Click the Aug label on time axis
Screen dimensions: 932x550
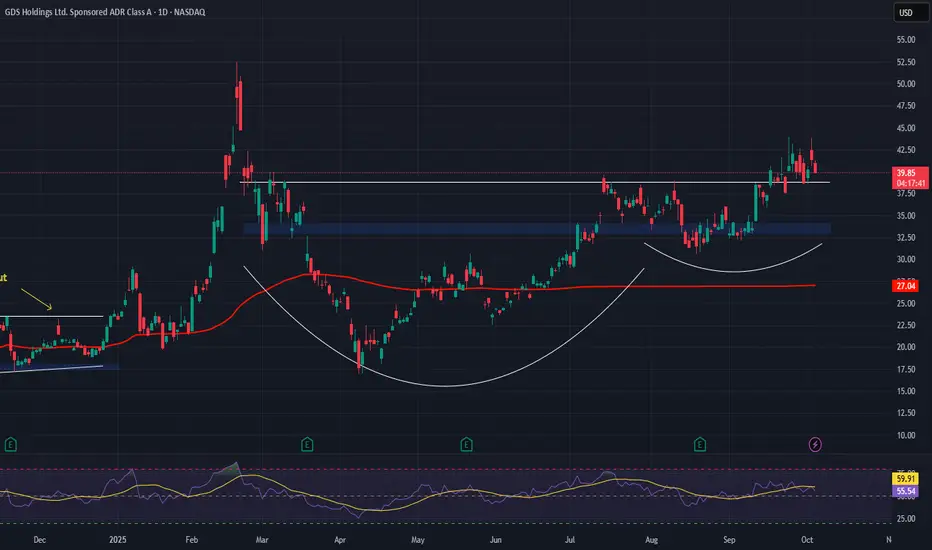[651, 540]
